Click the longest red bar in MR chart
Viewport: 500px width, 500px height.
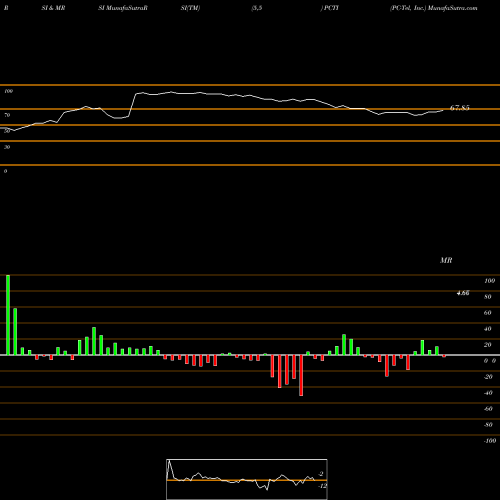coord(301,375)
